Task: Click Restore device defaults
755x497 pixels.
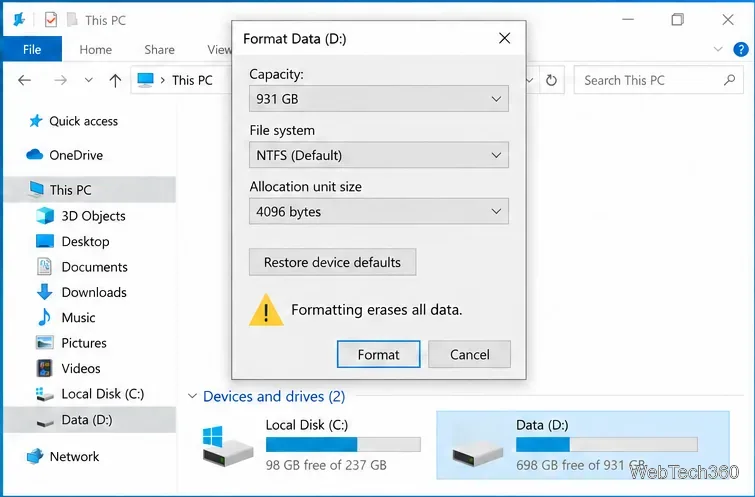Action: (332, 262)
